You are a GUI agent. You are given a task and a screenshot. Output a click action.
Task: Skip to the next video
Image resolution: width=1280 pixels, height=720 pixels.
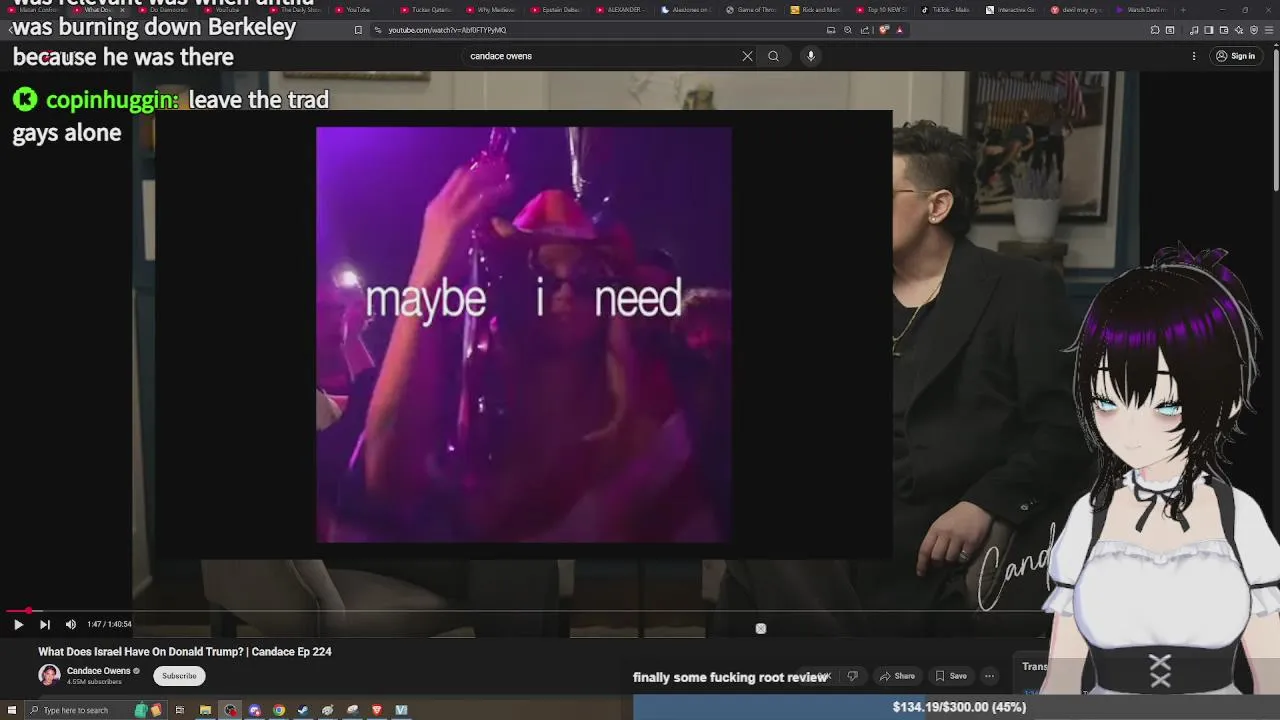[44, 624]
